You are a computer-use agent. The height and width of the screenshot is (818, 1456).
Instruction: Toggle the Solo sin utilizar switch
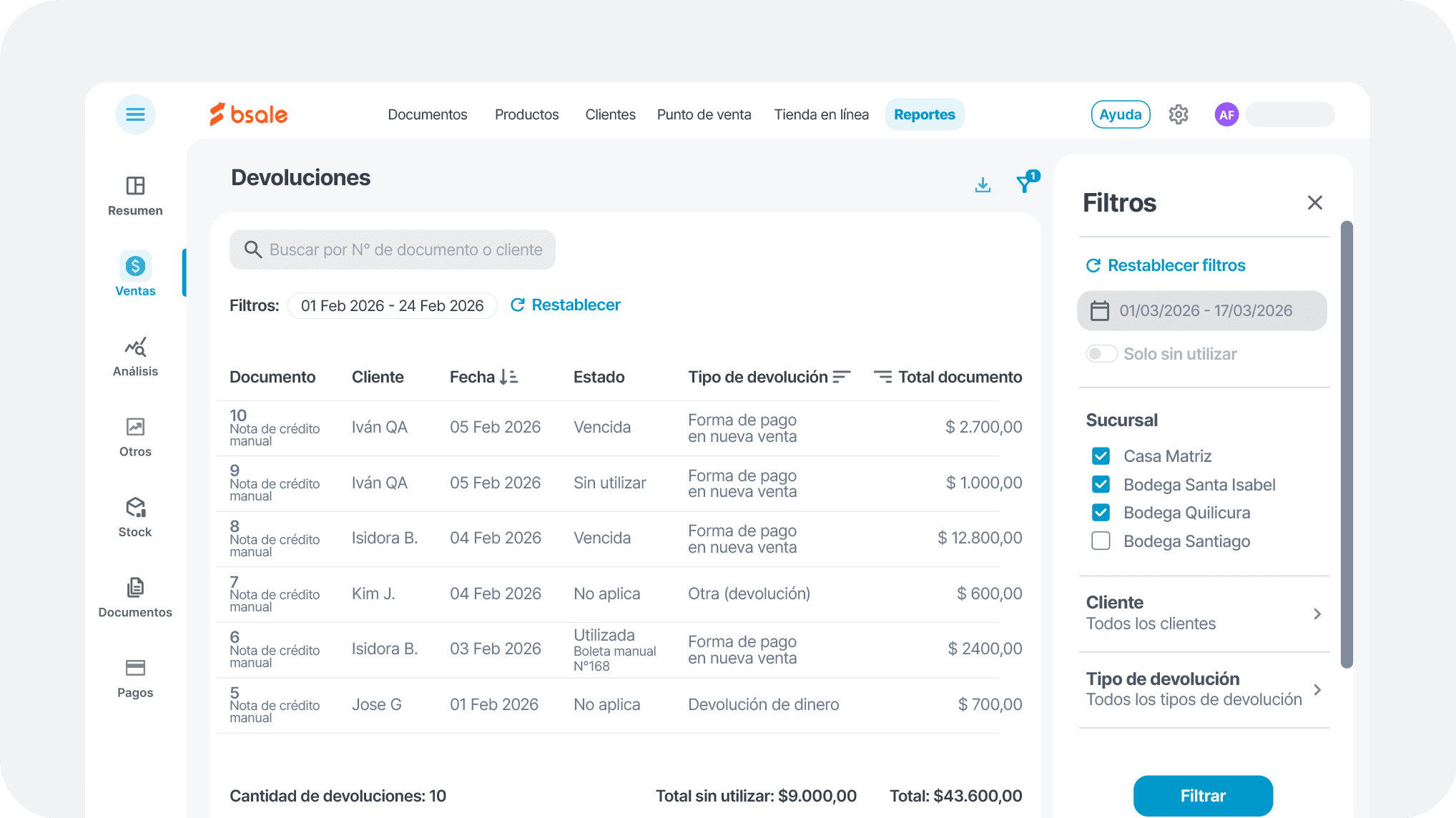[x=1101, y=354]
